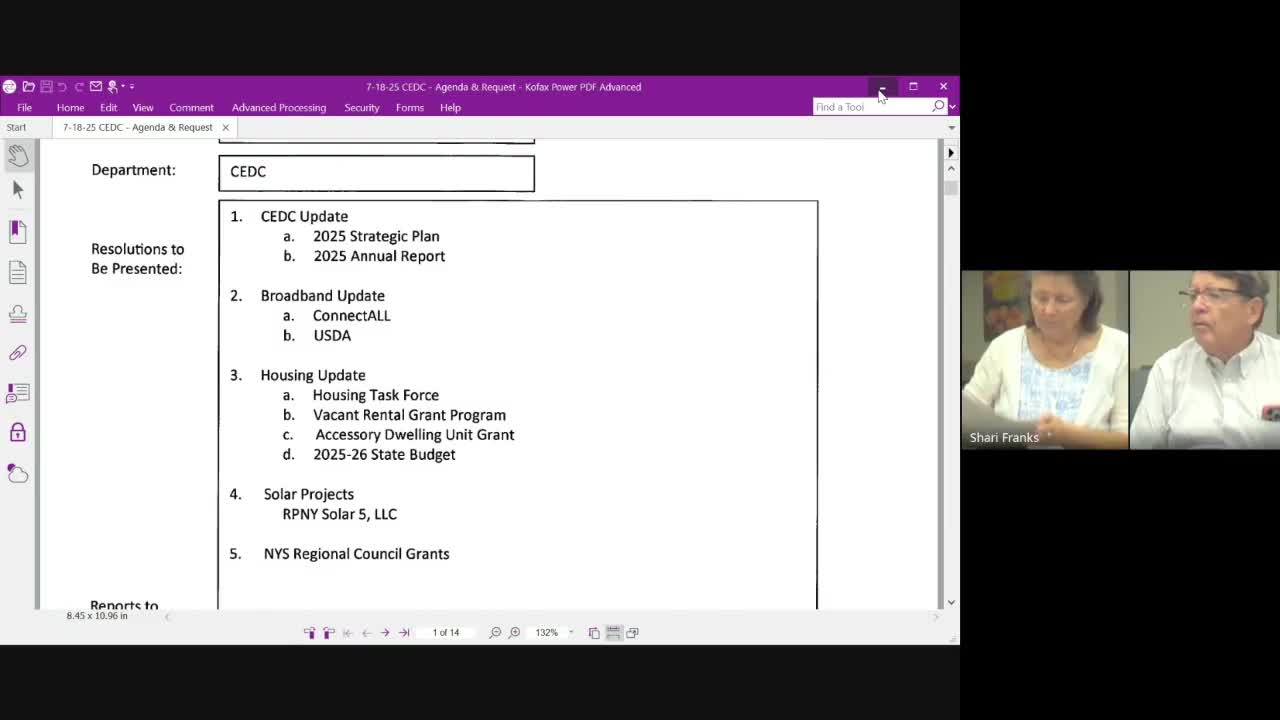The height and width of the screenshot is (720, 1280).
Task: Open the Pages panel in left sidebar
Action: [x=18, y=272]
